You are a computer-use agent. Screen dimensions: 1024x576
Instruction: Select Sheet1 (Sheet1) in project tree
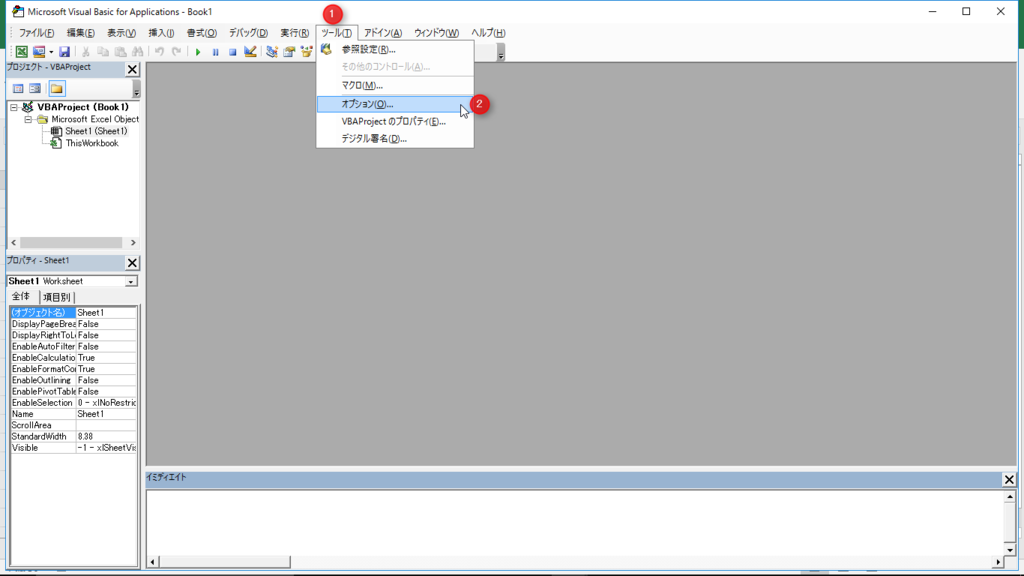click(x=96, y=131)
